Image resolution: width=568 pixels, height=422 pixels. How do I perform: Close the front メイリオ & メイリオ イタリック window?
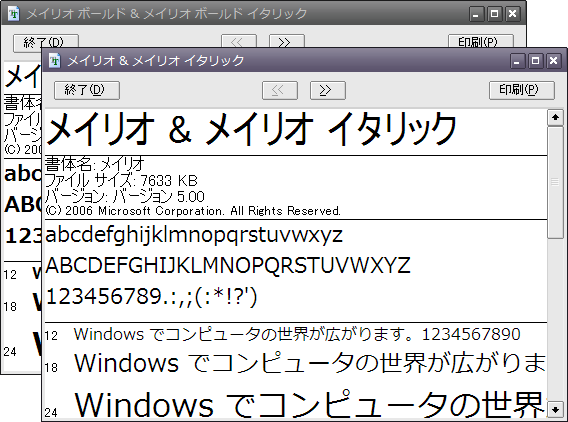[554, 61]
